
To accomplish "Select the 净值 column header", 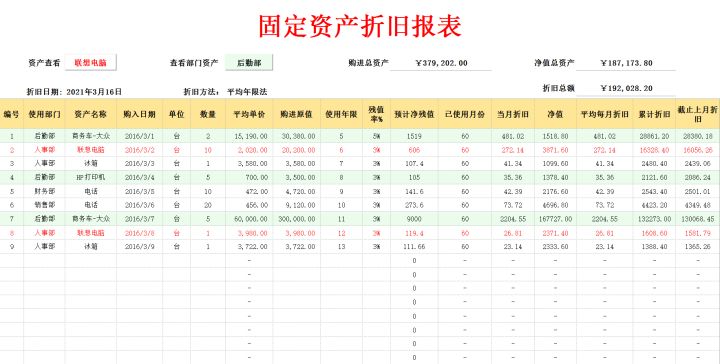I will 555,114.
